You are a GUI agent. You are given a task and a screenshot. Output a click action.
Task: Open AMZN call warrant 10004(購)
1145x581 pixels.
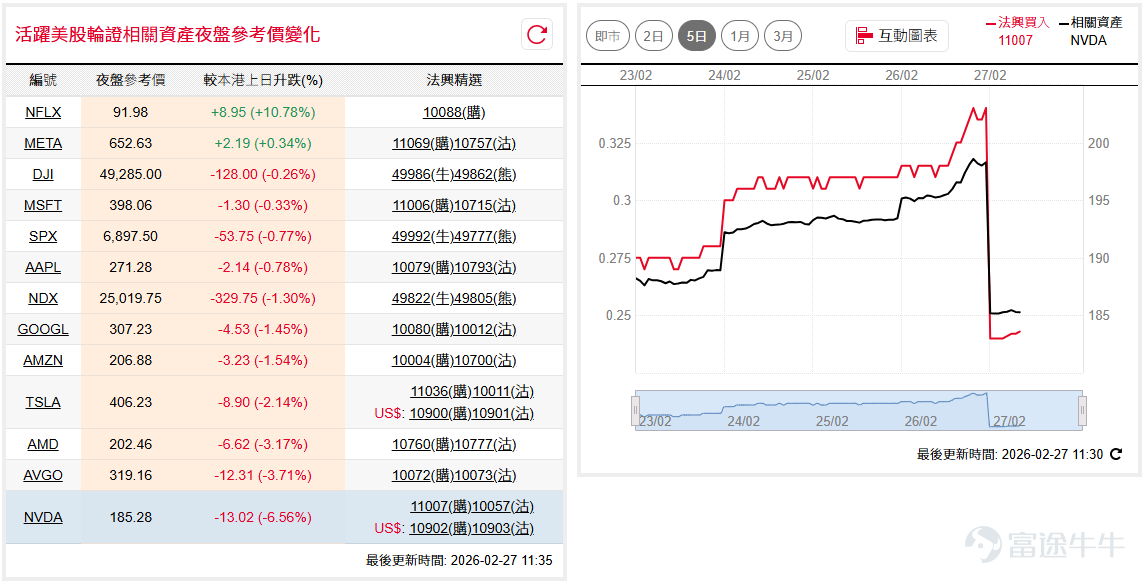tap(423, 361)
